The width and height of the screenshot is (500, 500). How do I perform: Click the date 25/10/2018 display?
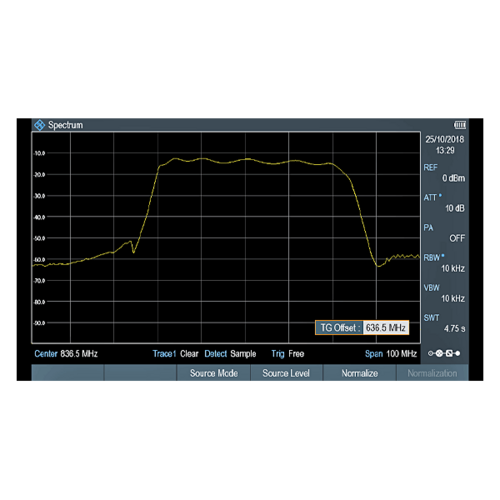tap(445, 139)
